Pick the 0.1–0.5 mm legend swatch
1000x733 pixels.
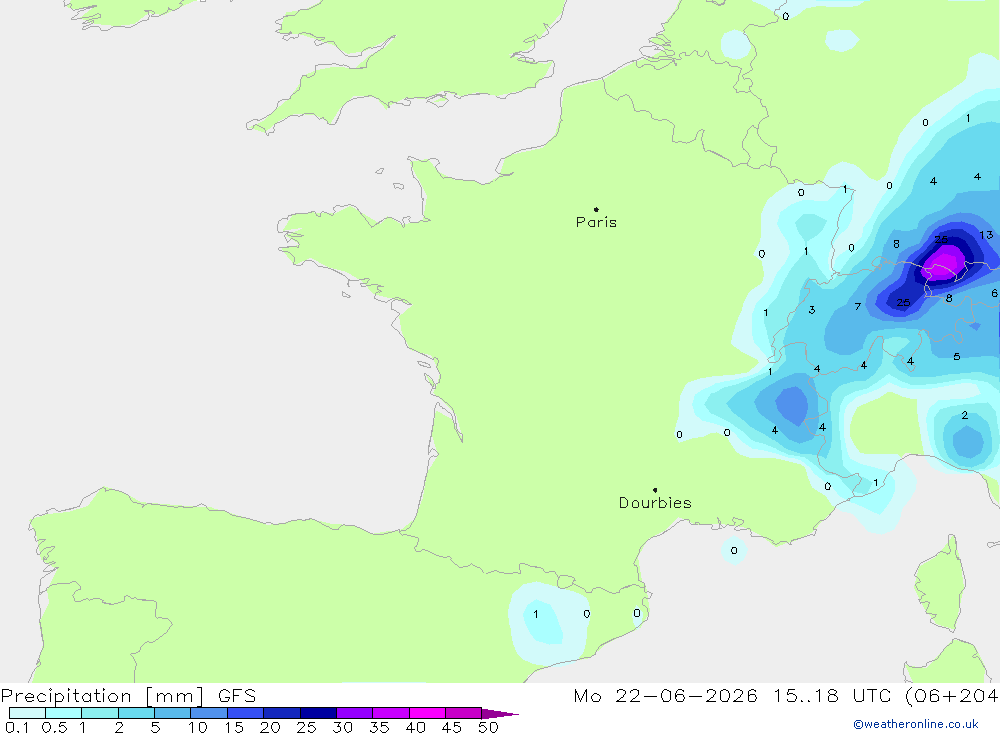(x=27, y=713)
